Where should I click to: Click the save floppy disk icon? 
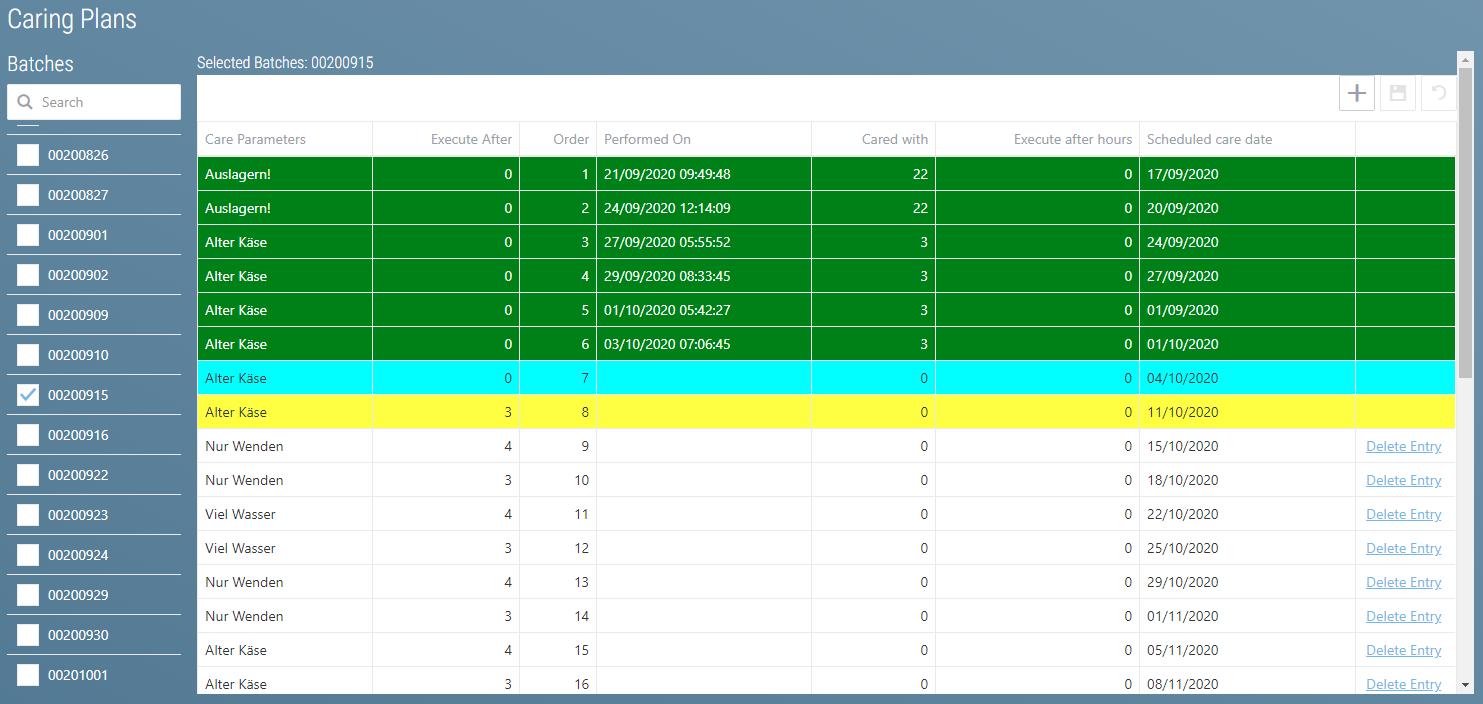click(x=1398, y=93)
